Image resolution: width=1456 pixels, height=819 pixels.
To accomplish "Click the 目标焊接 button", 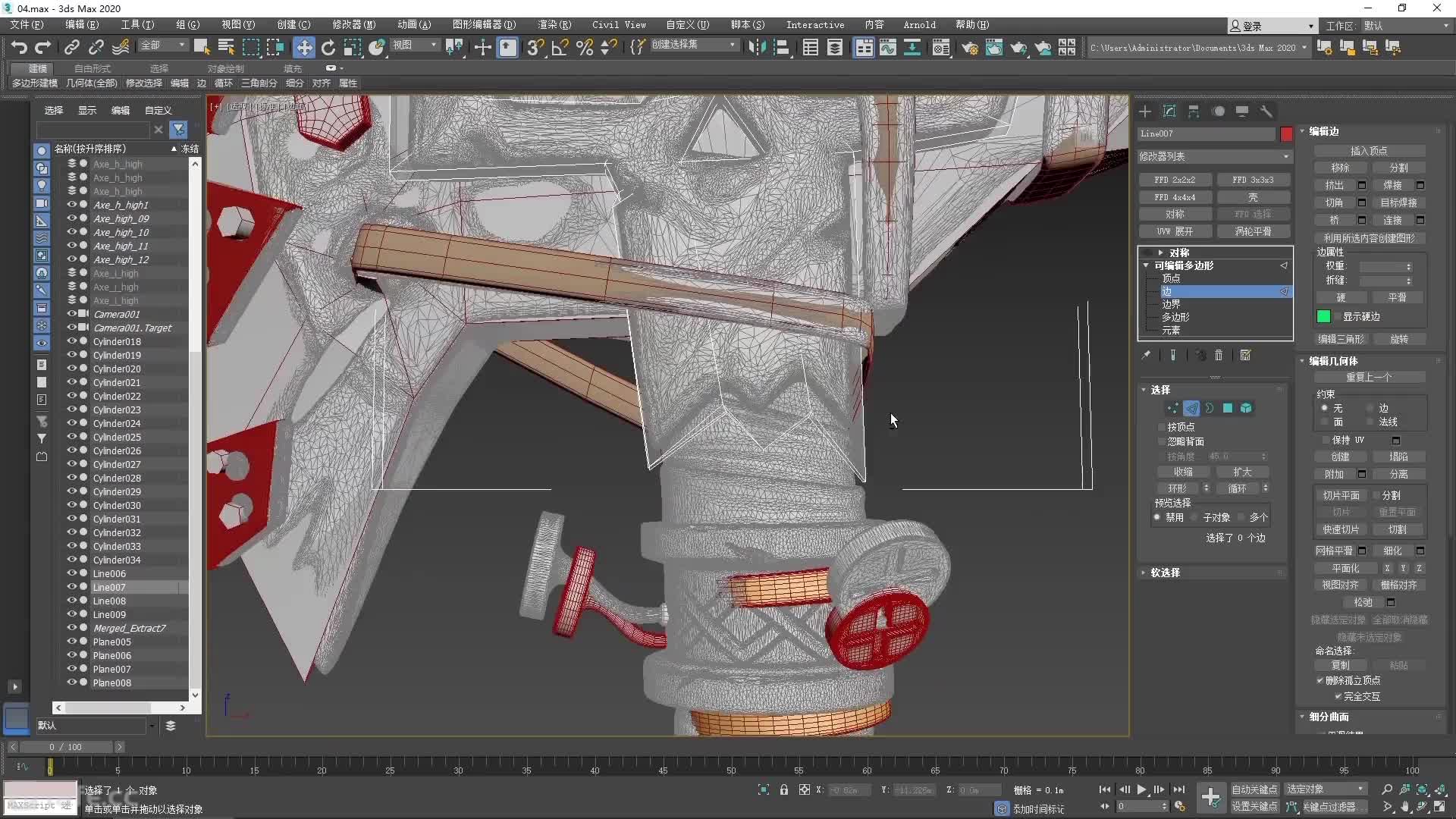I will [x=1398, y=202].
